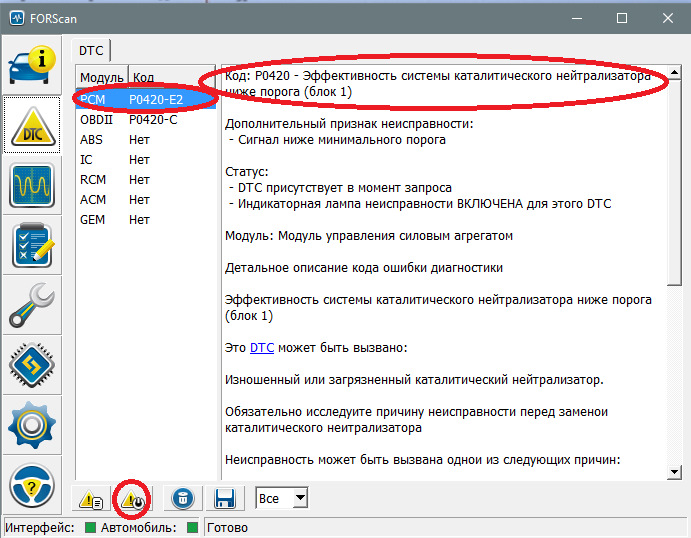Open the tests checklist section
This screenshot has width=691, height=538.
tap(32, 245)
